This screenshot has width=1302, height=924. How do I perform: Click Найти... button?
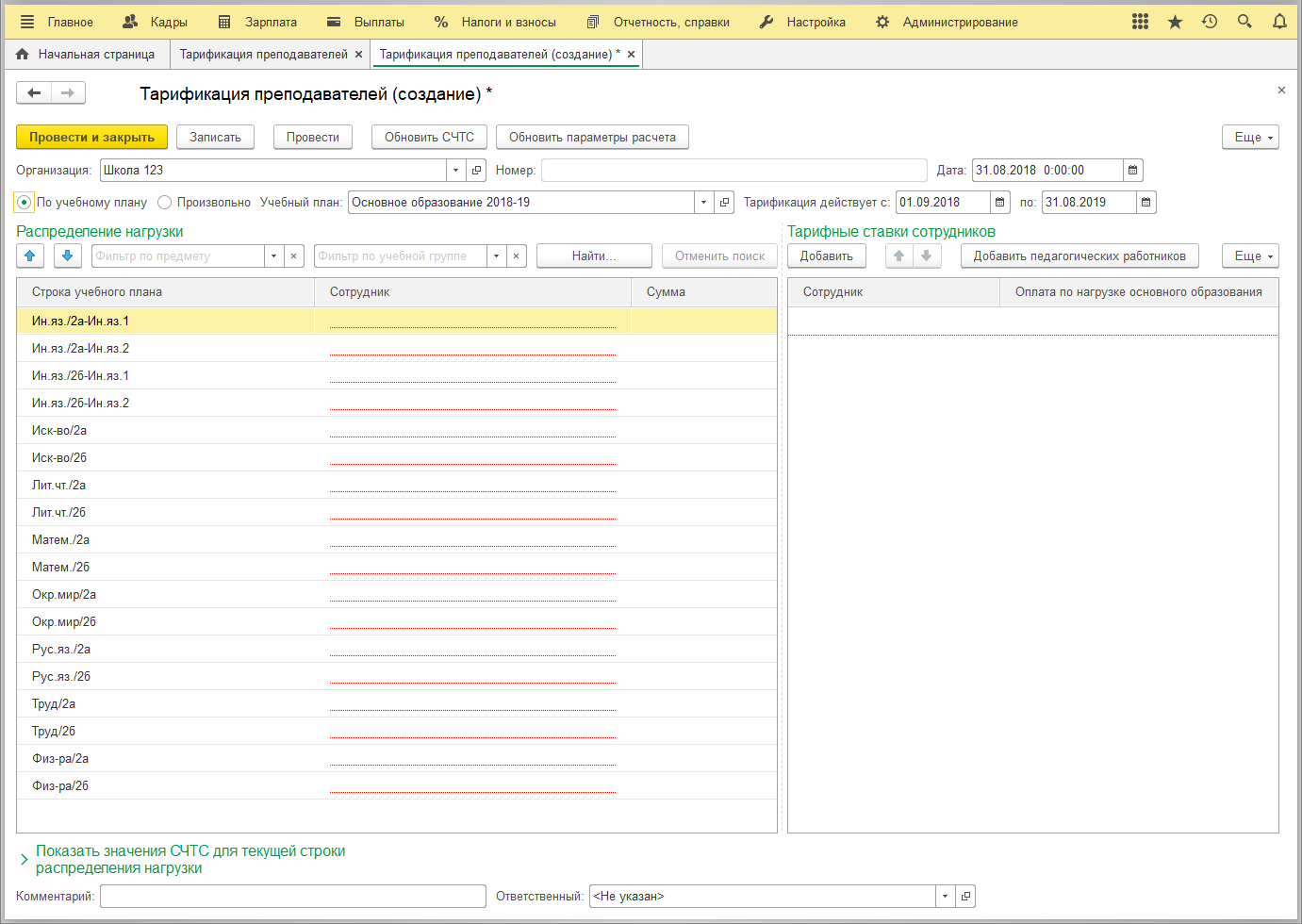(594, 256)
